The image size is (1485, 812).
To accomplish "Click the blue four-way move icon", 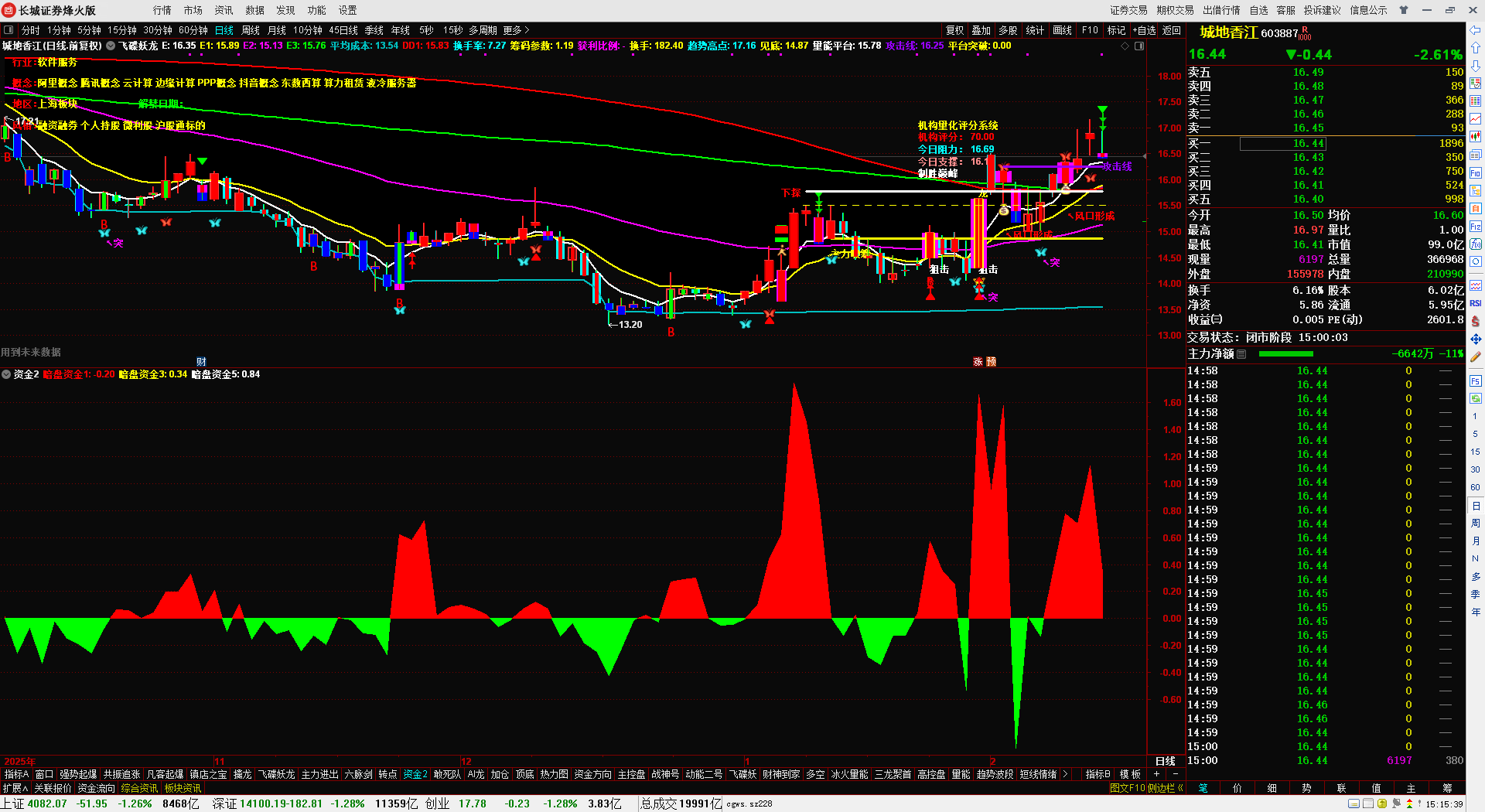I will pyautogui.click(x=1475, y=339).
